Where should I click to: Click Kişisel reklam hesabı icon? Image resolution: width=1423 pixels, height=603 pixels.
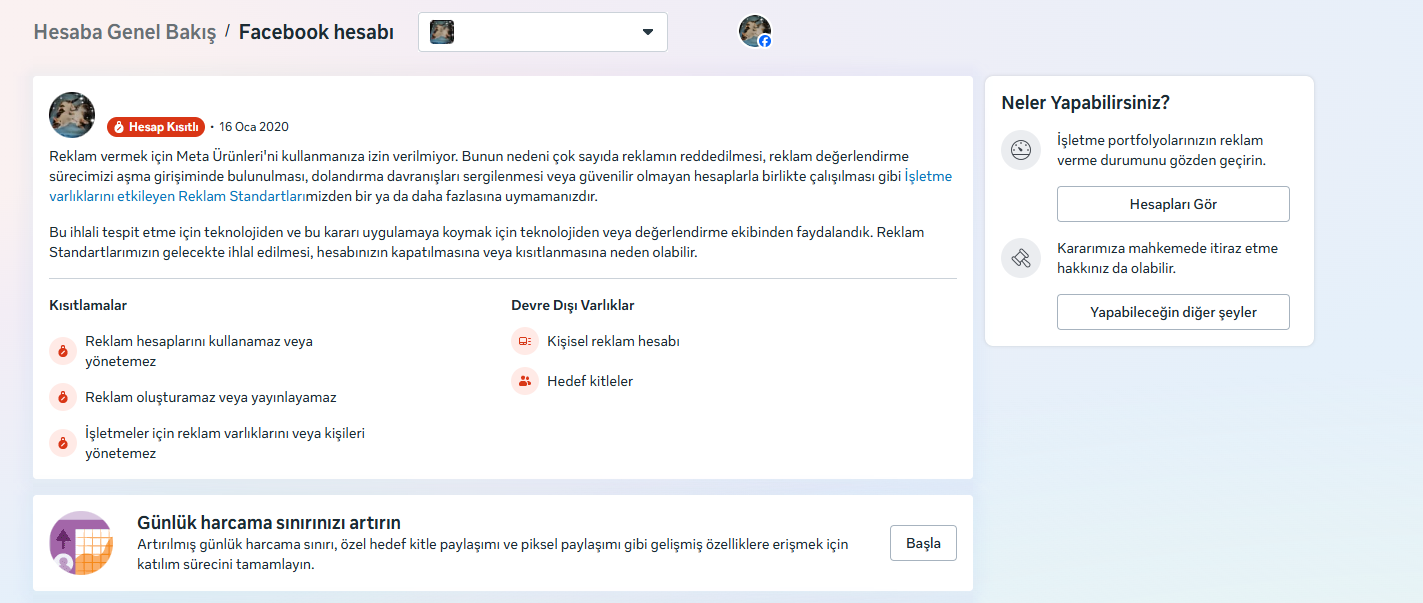pyautogui.click(x=525, y=341)
